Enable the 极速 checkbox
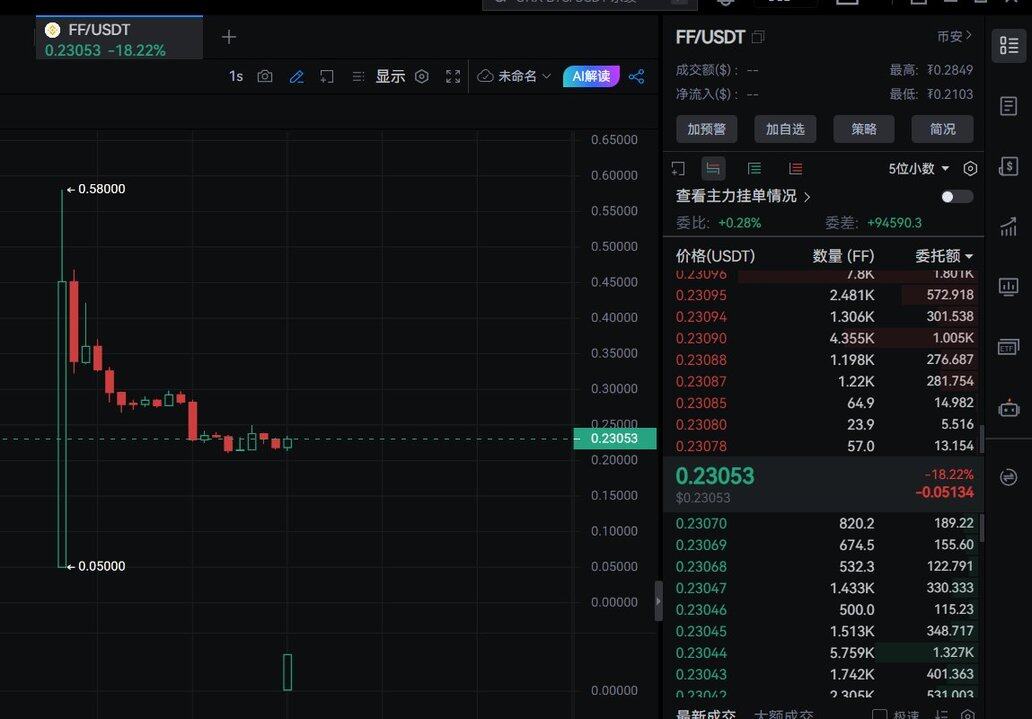1032x719 pixels. pos(880,714)
